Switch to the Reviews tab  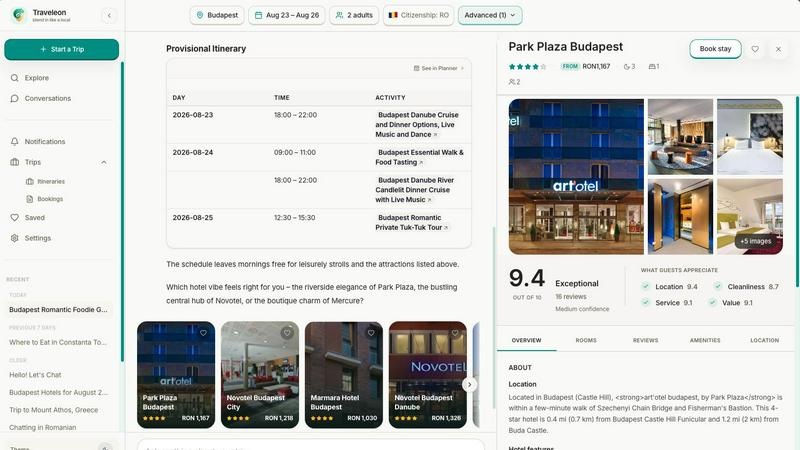645,340
